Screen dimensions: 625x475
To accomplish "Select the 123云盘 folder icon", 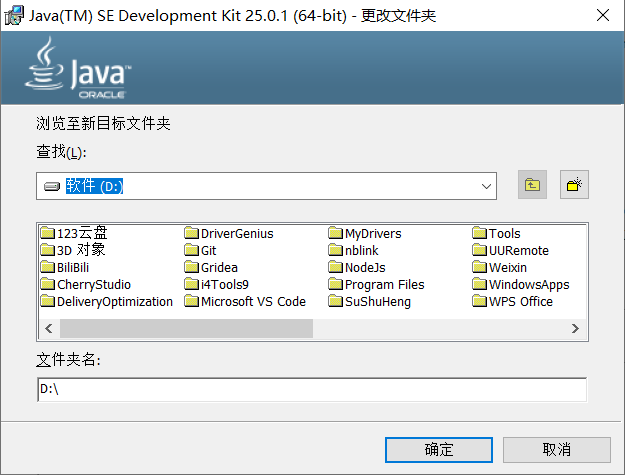I will point(47,234).
